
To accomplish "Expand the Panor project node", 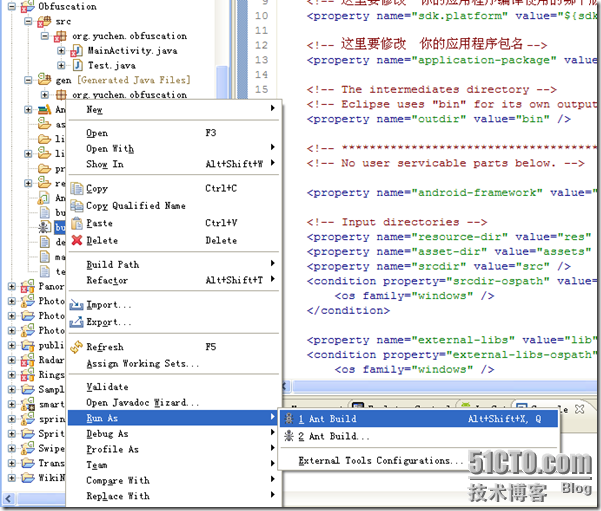I will click(11, 286).
